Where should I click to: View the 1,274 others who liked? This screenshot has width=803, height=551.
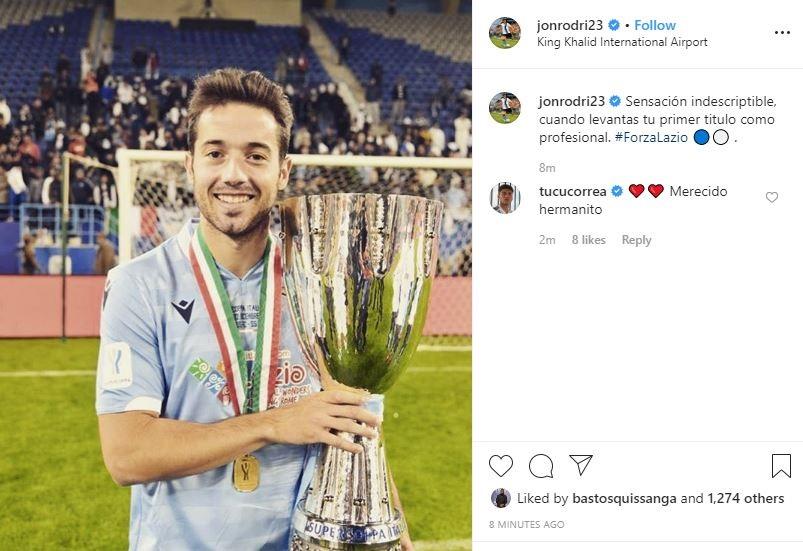pos(746,498)
